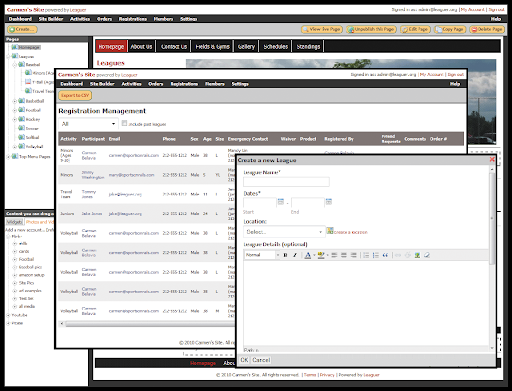Click the eraser remove-formatting icon
Screen dimensions: 512x391
[x=427, y=255]
